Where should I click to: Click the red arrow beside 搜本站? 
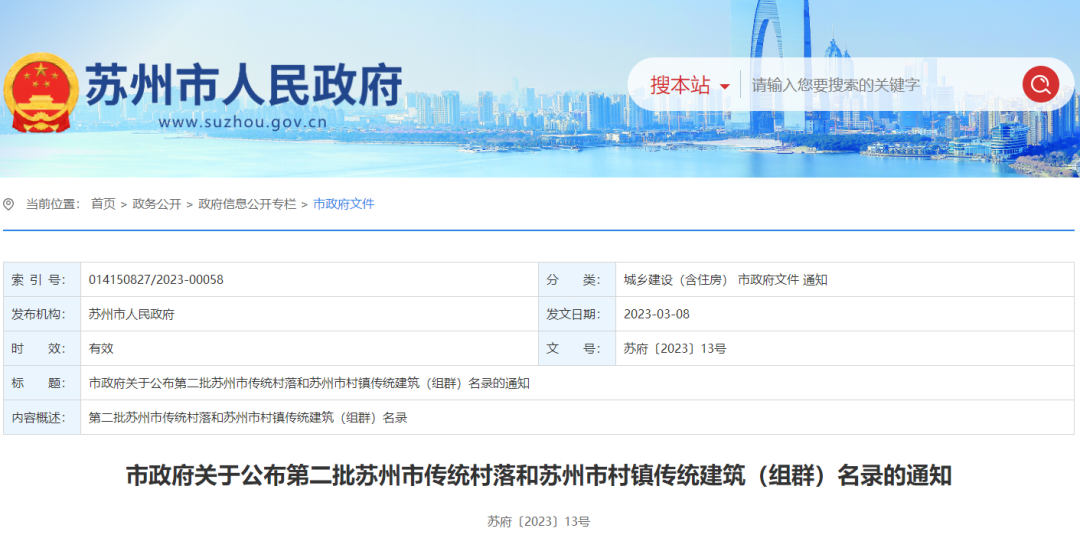(725, 87)
